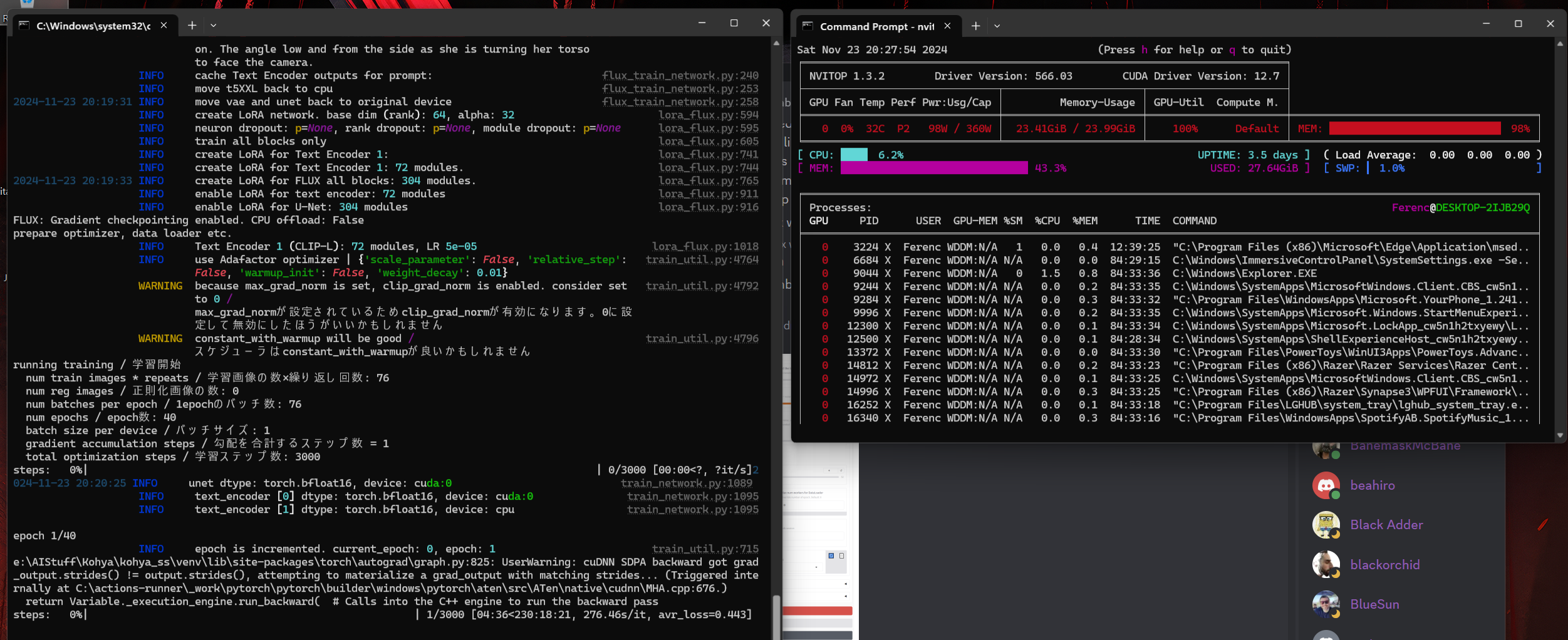Close the C:\Windows\system32 terminal tab

pos(164,25)
